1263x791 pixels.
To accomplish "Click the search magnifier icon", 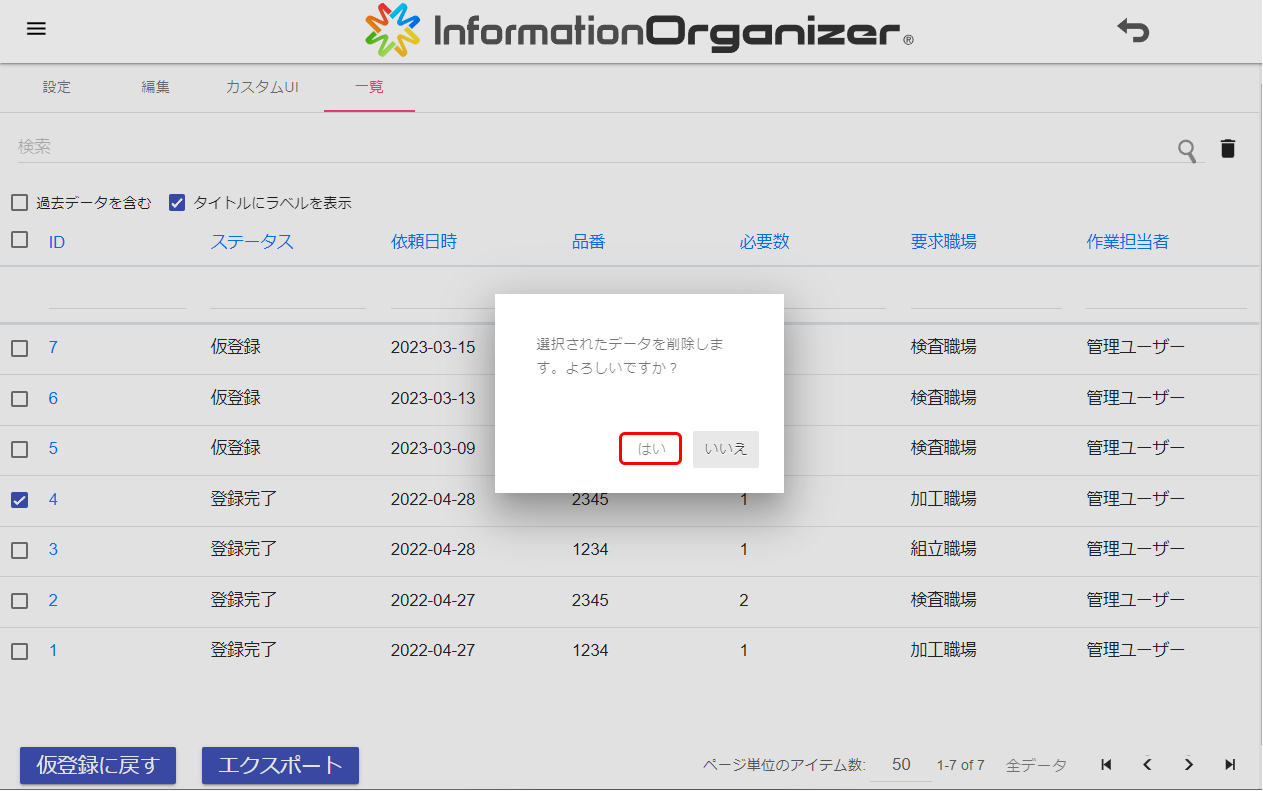I will 1187,150.
